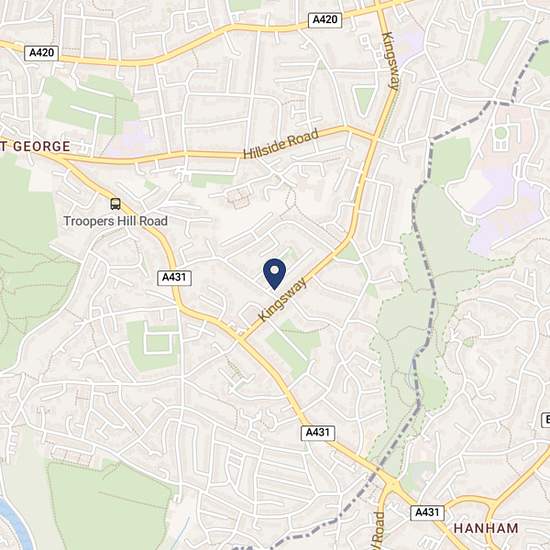Click the A420 road badge above St George
Viewport: 550px width, 550px height.
click(41, 53)
